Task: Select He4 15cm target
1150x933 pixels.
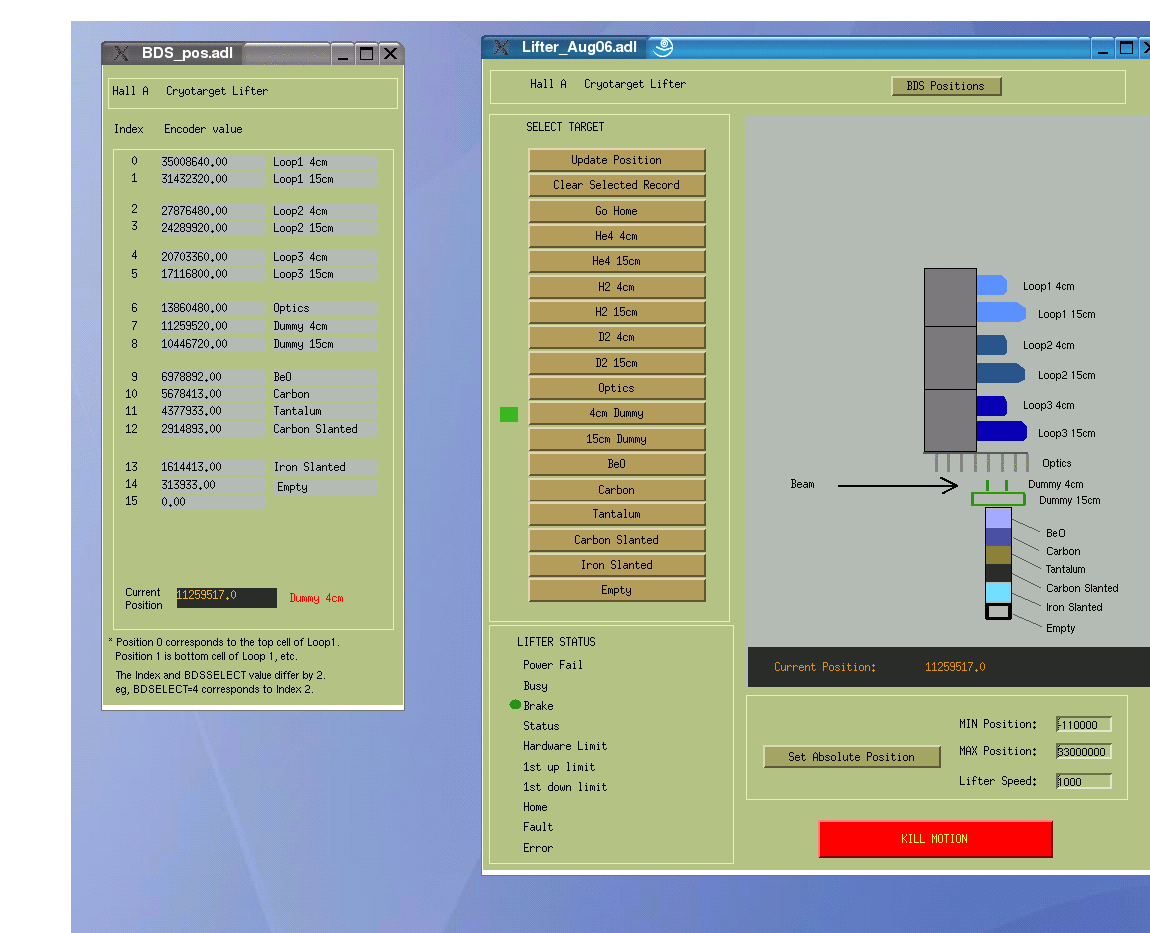Action: [617, 261]
